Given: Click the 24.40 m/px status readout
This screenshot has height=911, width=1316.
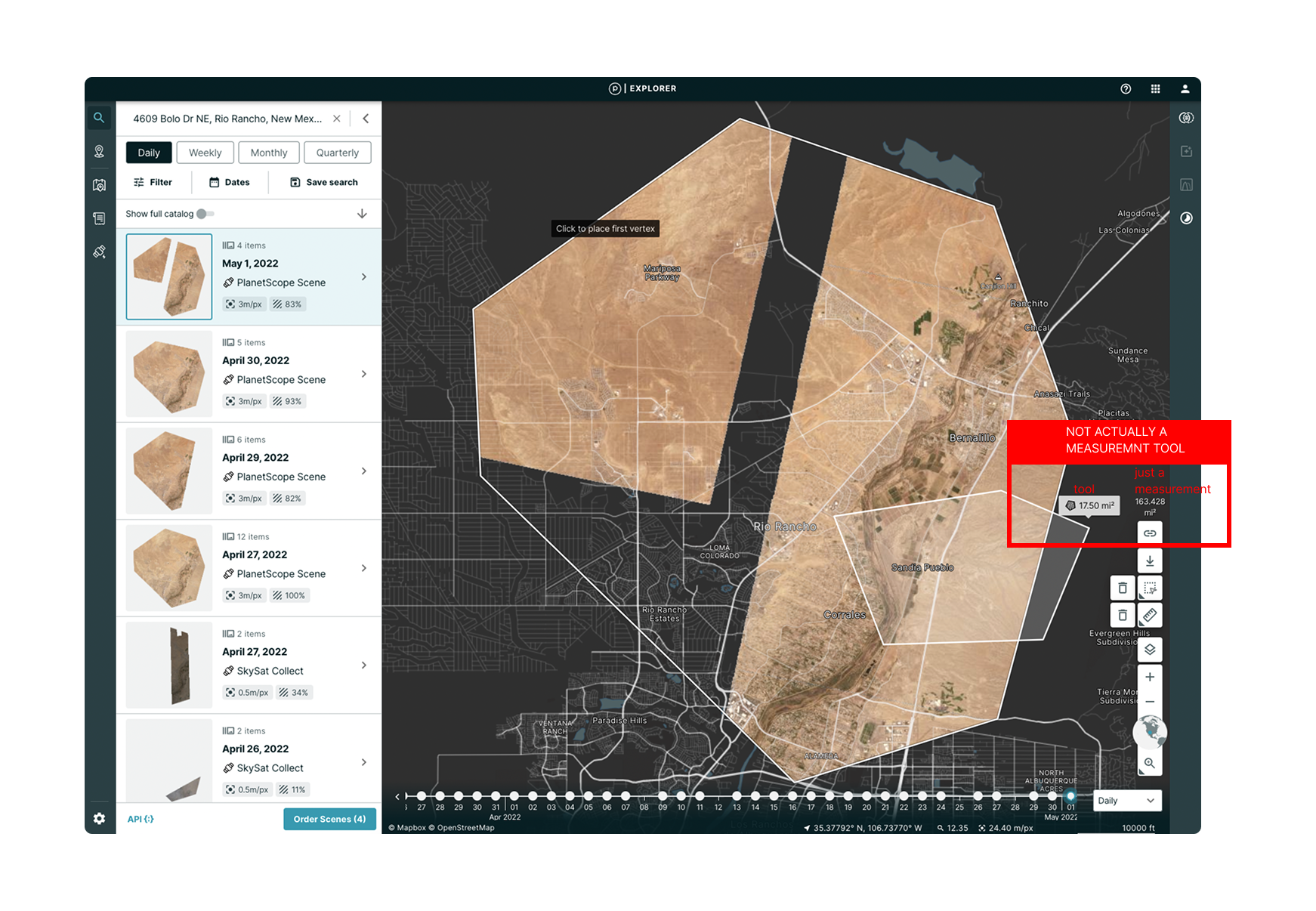Looking at the screenshot, I should pyautogui.click(x=1006, y=828).
